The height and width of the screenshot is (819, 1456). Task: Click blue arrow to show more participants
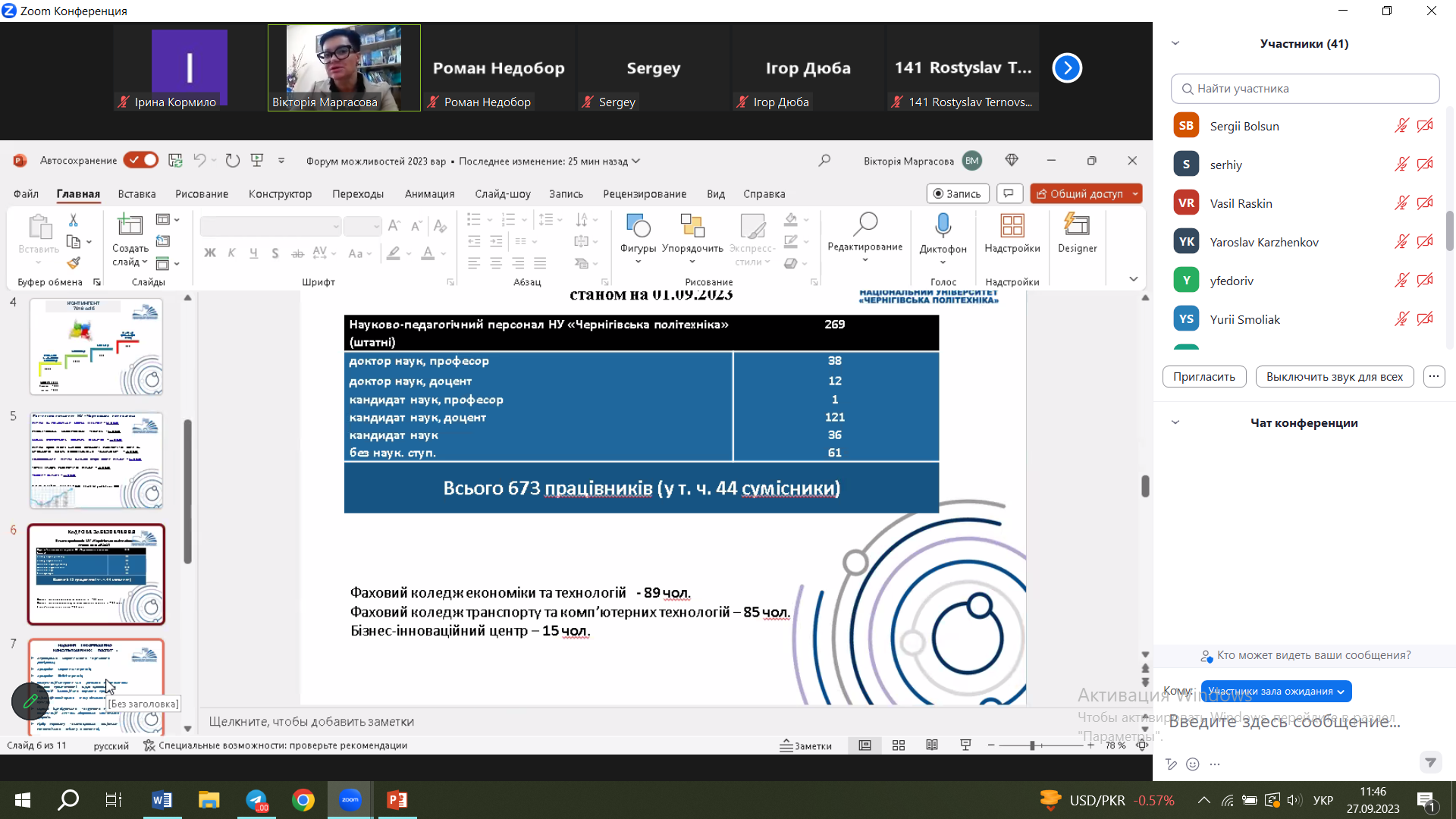[x=1067, y=68]
